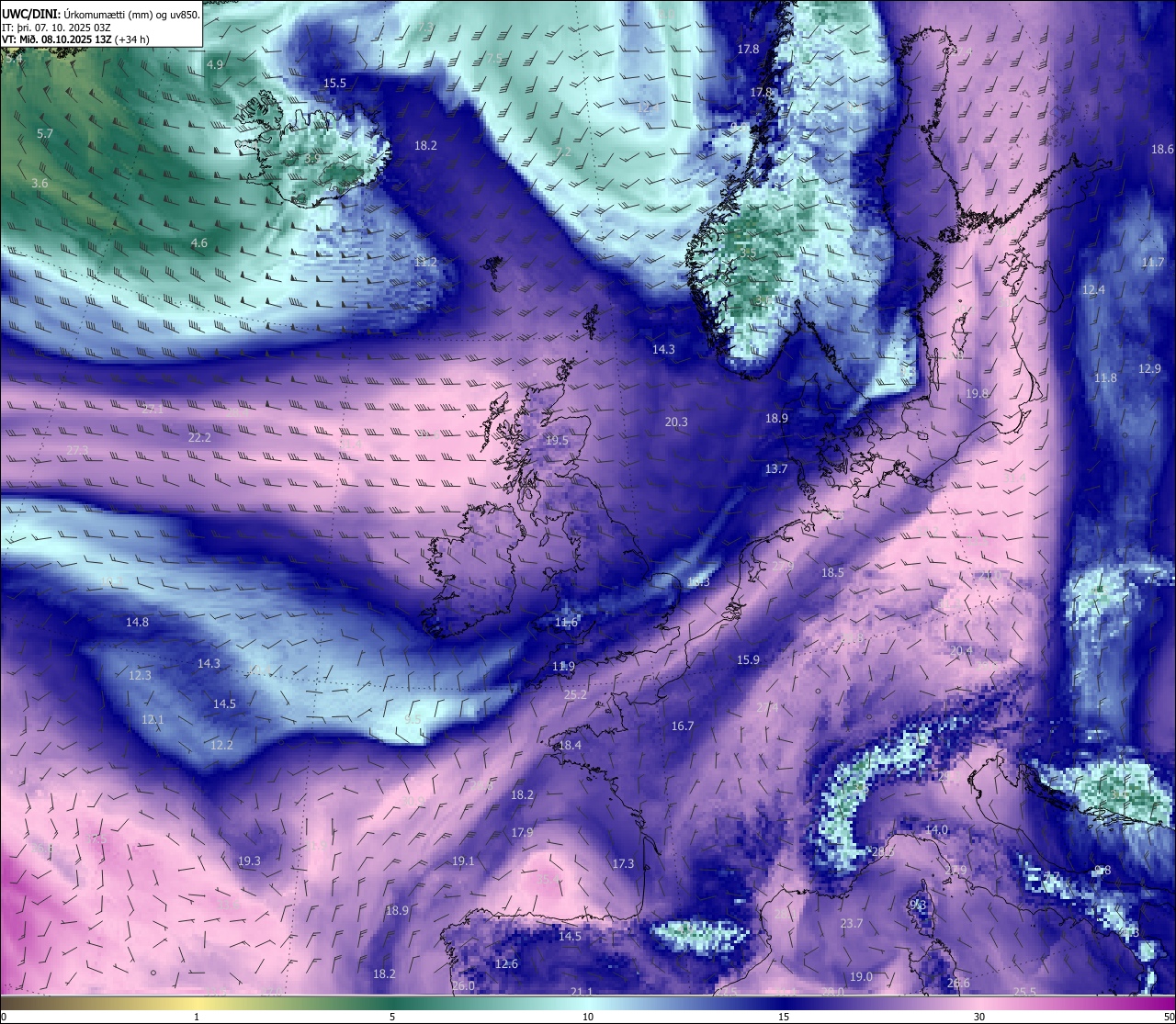Click the 15.9 map value
This screenshot has width=1176, height=1024.
tap(748, 659)
